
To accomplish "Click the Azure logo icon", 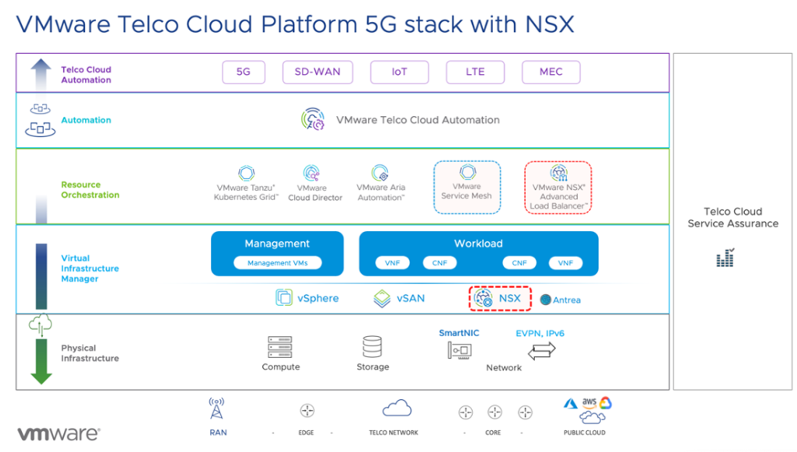I will [570, 404].
